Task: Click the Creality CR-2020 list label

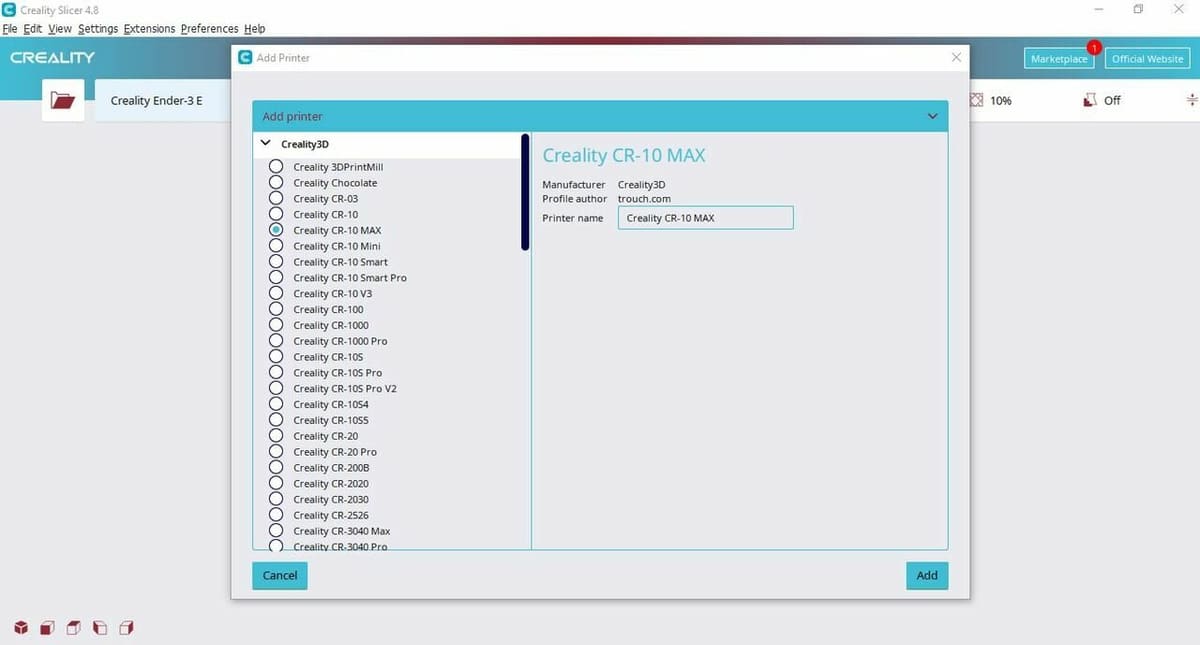Action: [x=331, y=483]
